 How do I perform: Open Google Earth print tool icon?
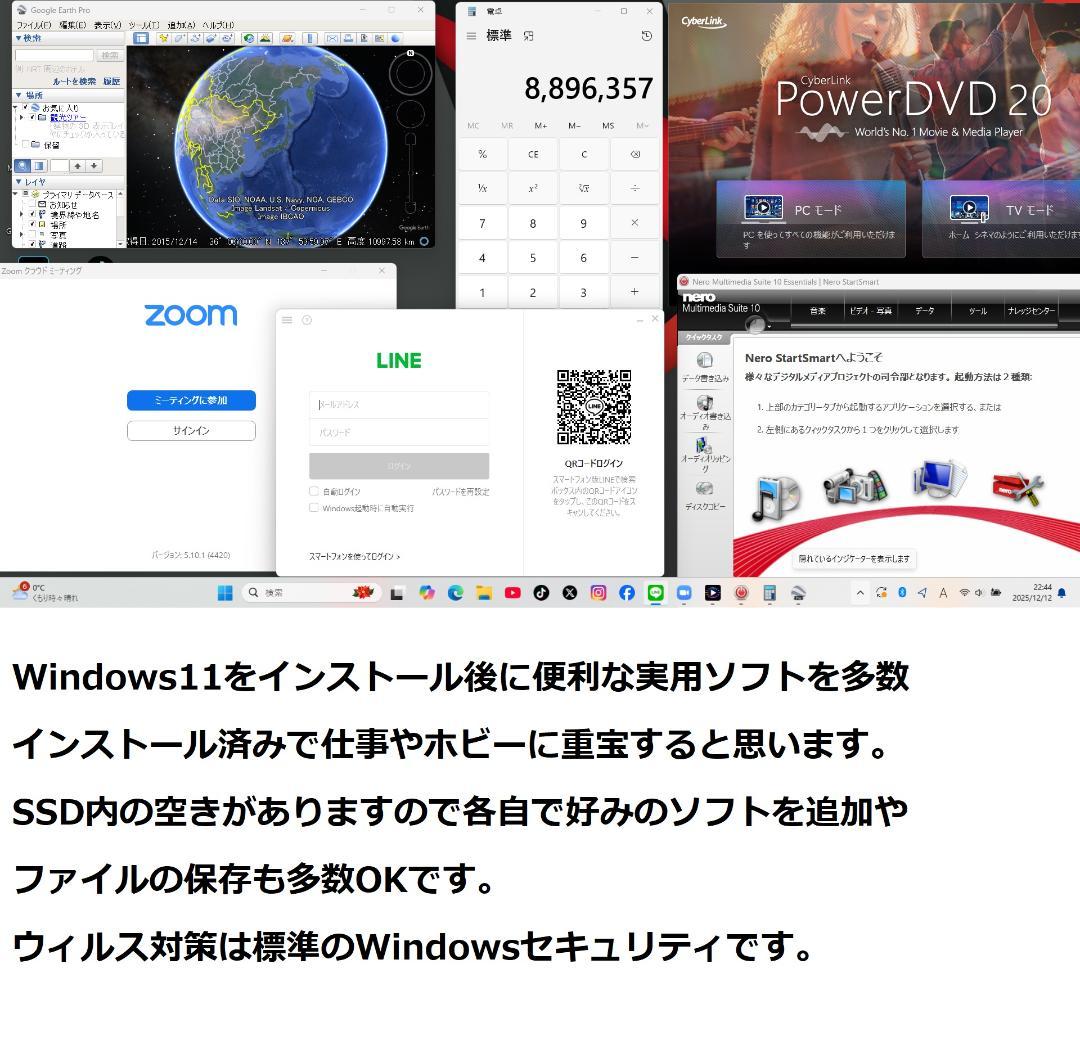pos(347,38)
